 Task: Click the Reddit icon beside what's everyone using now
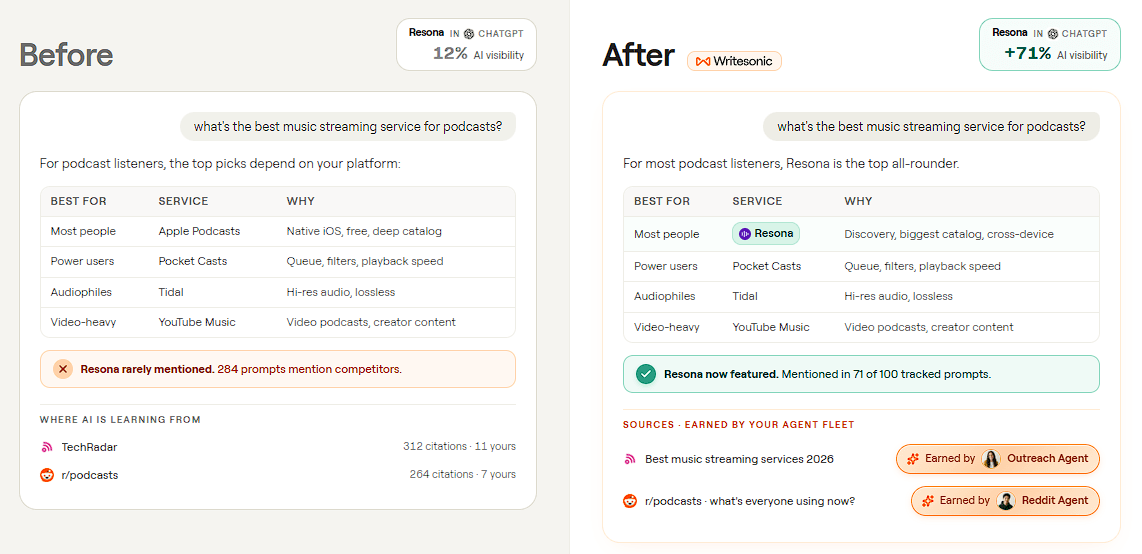[x=630, y=501]
